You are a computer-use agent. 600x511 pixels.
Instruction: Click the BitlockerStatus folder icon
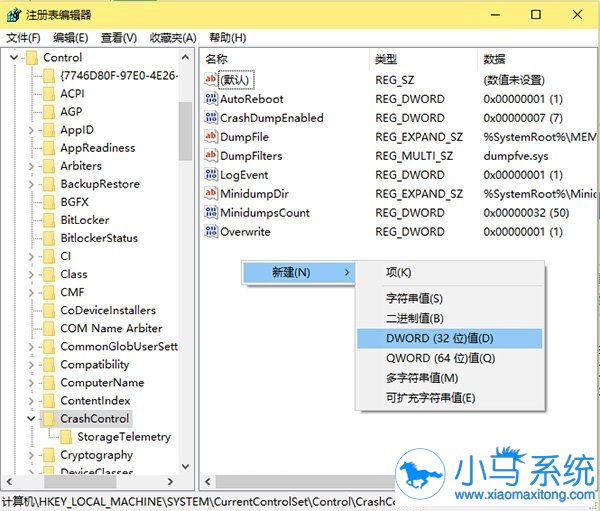coord(49,238)
